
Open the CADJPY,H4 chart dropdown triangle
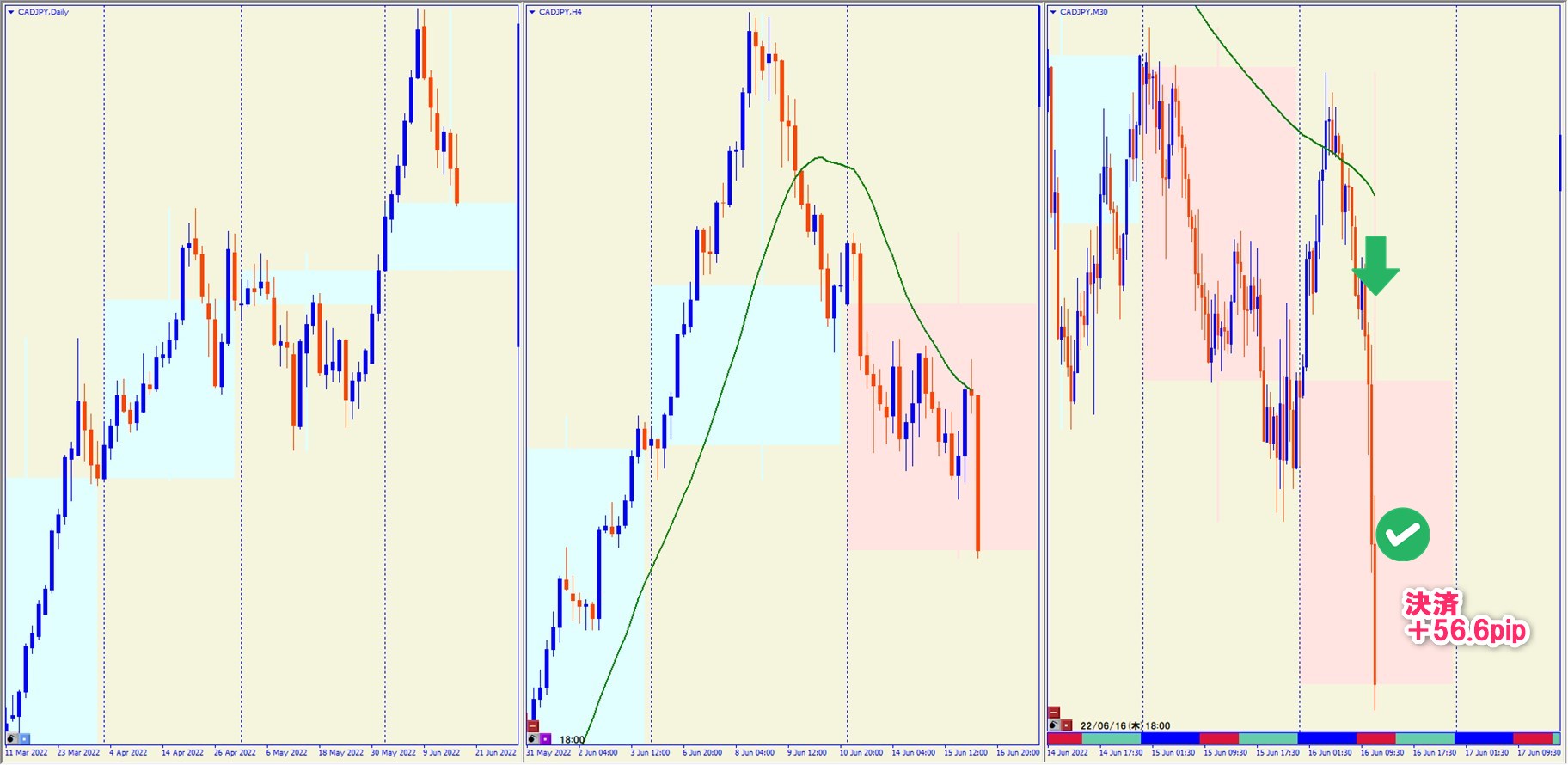pos(532,12)
